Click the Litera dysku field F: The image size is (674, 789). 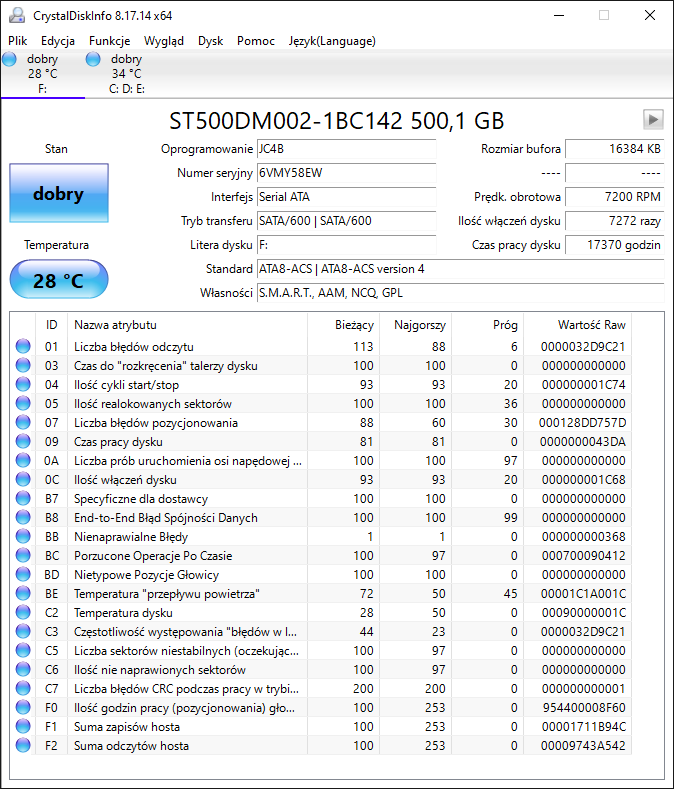[x=346, y=245]
